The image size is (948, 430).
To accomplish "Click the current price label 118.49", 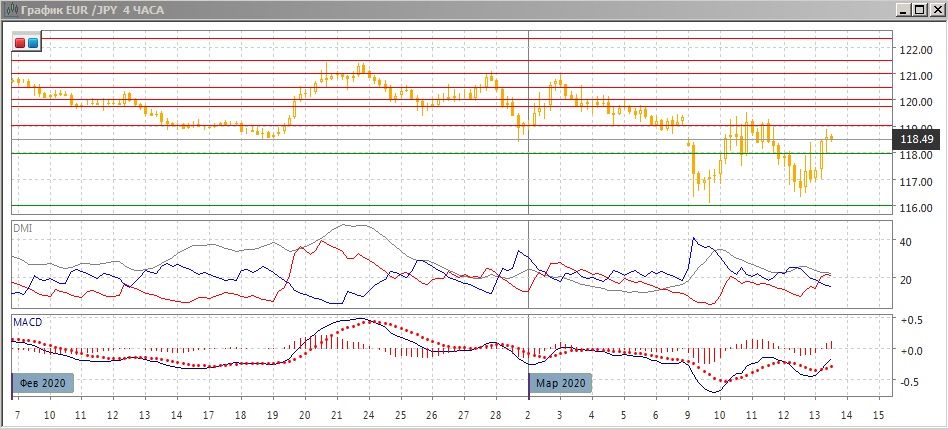I will (x=917, y=140).
